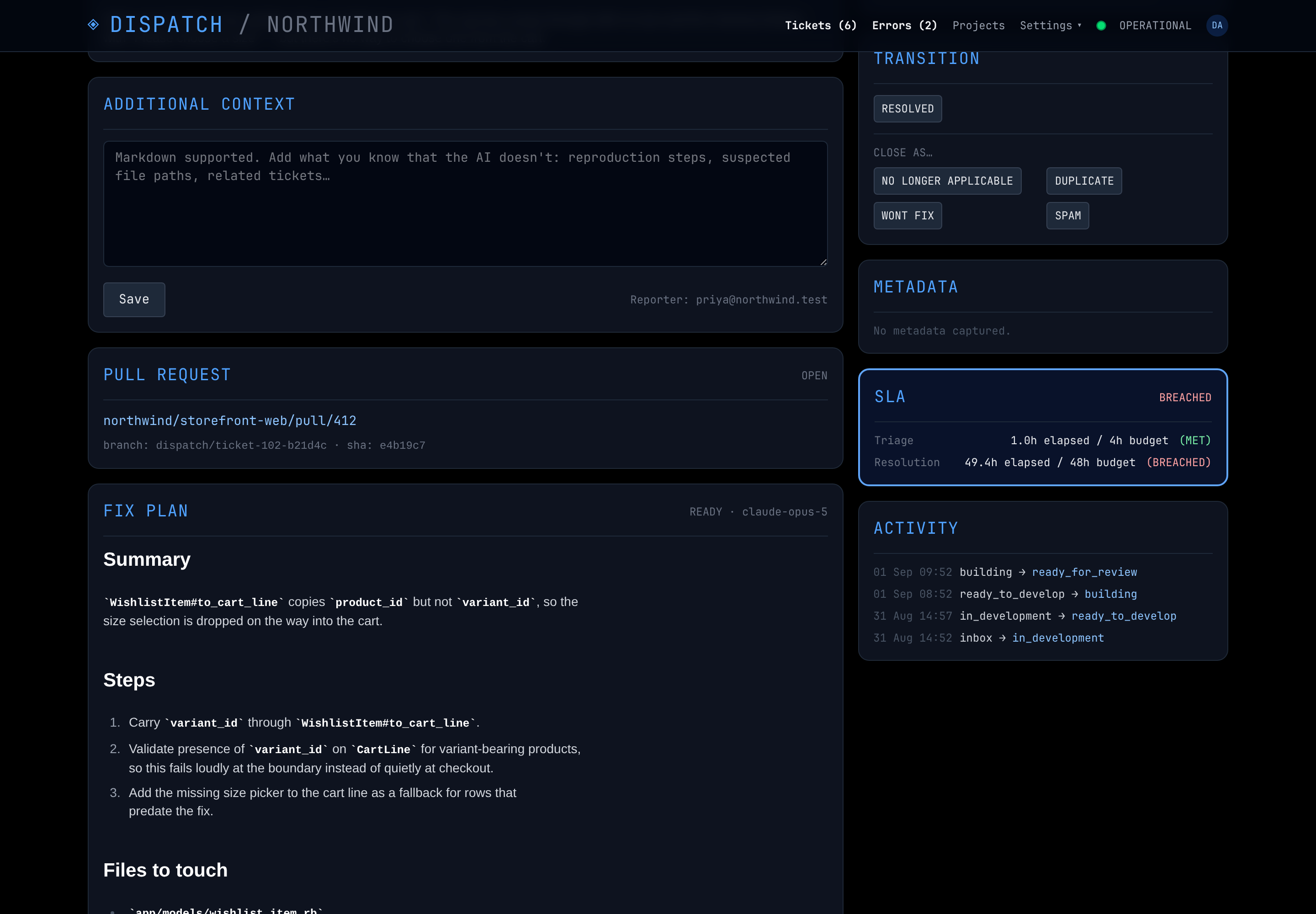Click step 3 about missing size picker
Screen dimensions: 1316x914
(323, 802)
